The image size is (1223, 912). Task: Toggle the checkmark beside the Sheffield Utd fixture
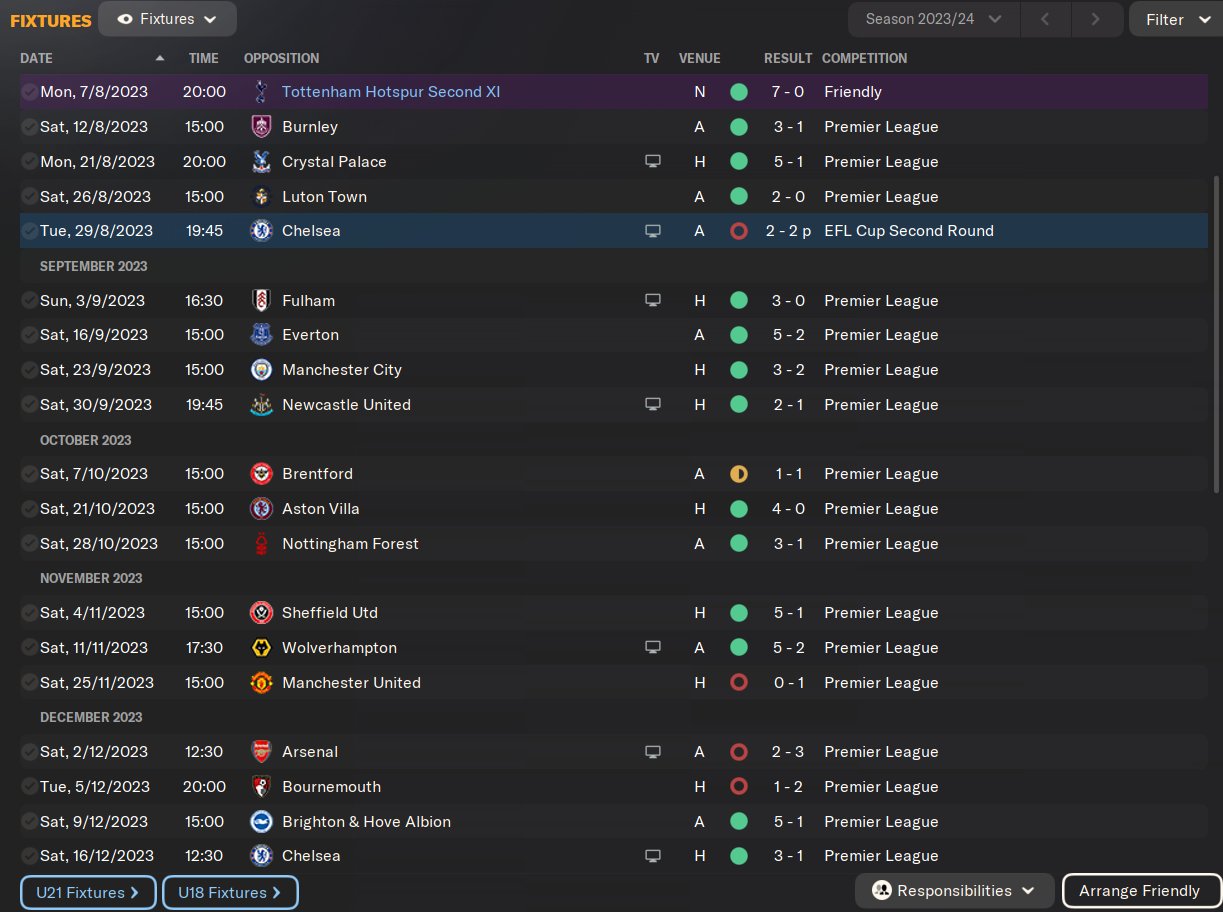29,613
